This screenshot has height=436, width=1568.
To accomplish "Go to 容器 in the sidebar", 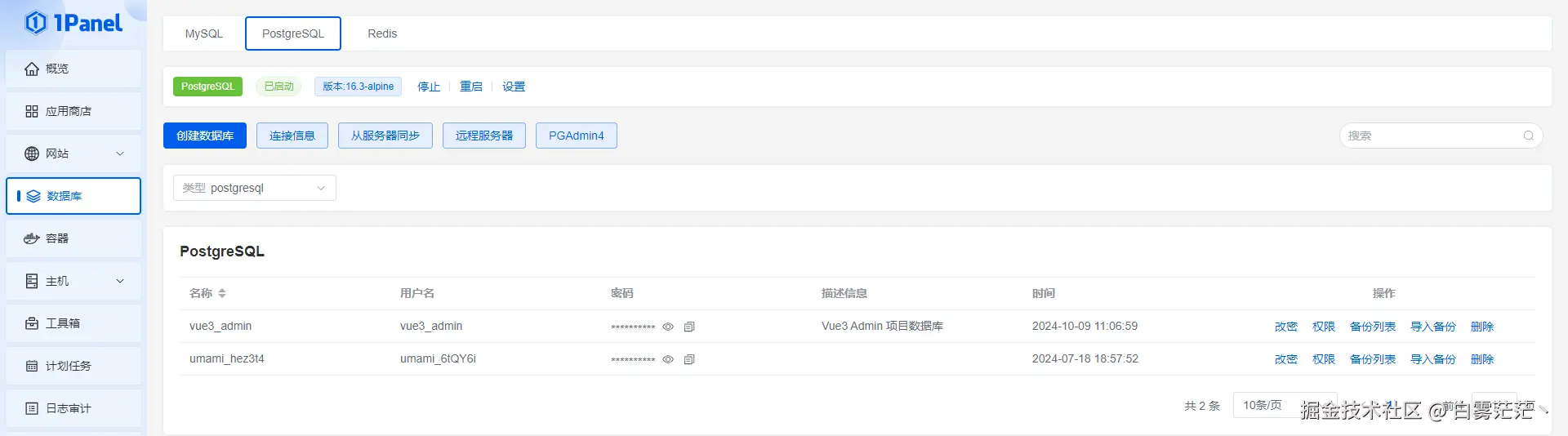I will 73,238.
